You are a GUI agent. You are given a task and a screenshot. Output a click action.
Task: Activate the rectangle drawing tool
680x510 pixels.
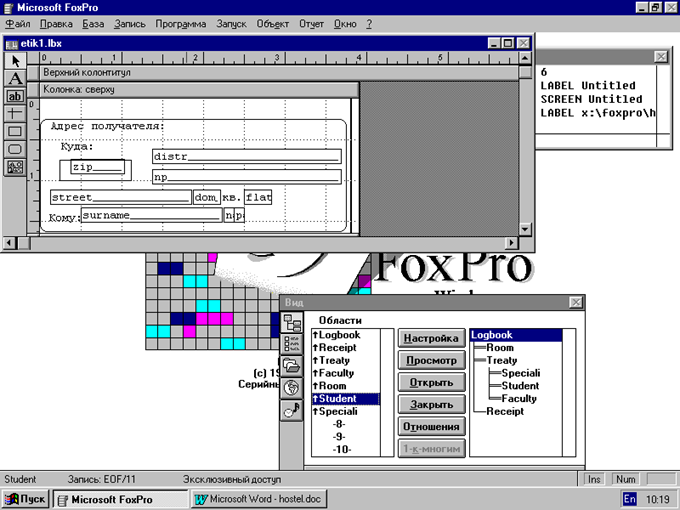pos(15,131)
